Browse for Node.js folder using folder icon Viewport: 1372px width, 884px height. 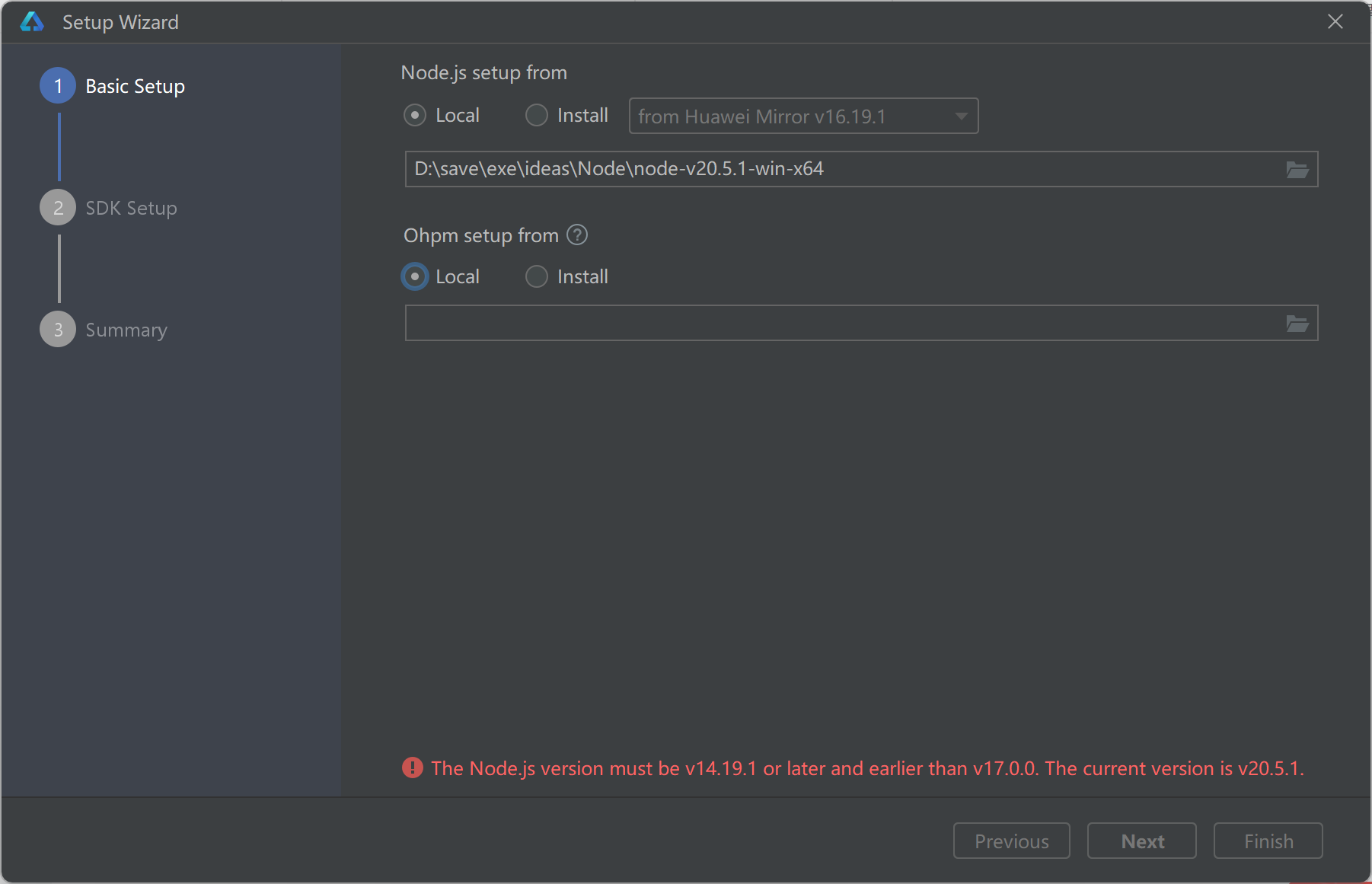(1297, 170)
